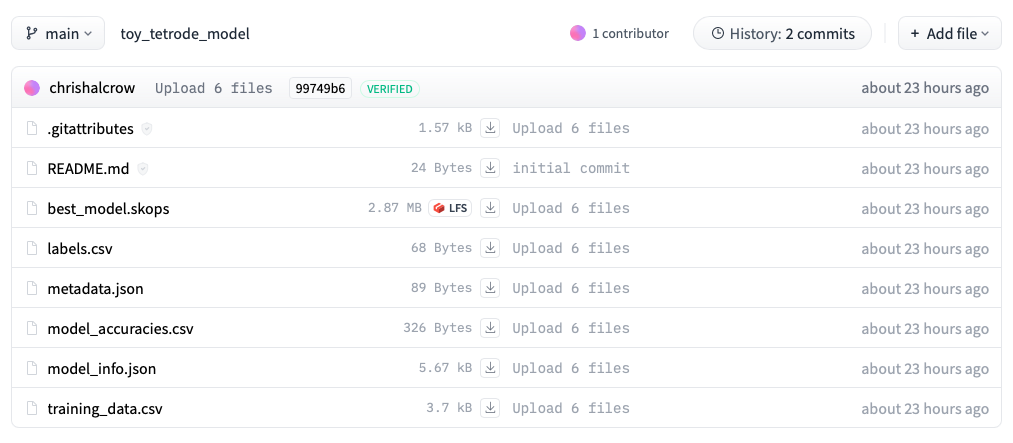Image resolution: width=1013 pixels, height=443 pixels.
Task: Open the initial commit message link
Action: (x=571, y=168)
